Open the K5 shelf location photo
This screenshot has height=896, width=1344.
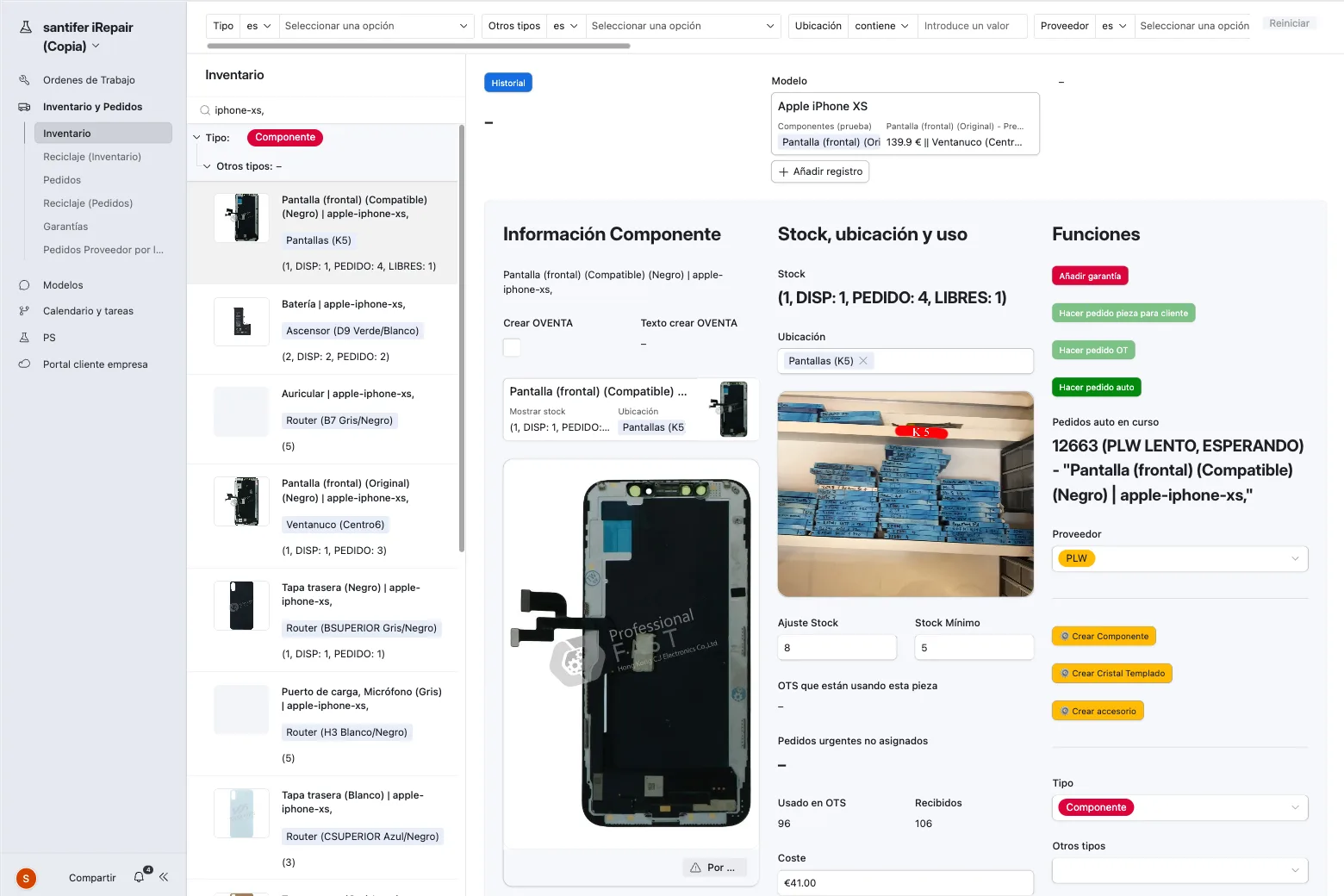tap(905, 494)
